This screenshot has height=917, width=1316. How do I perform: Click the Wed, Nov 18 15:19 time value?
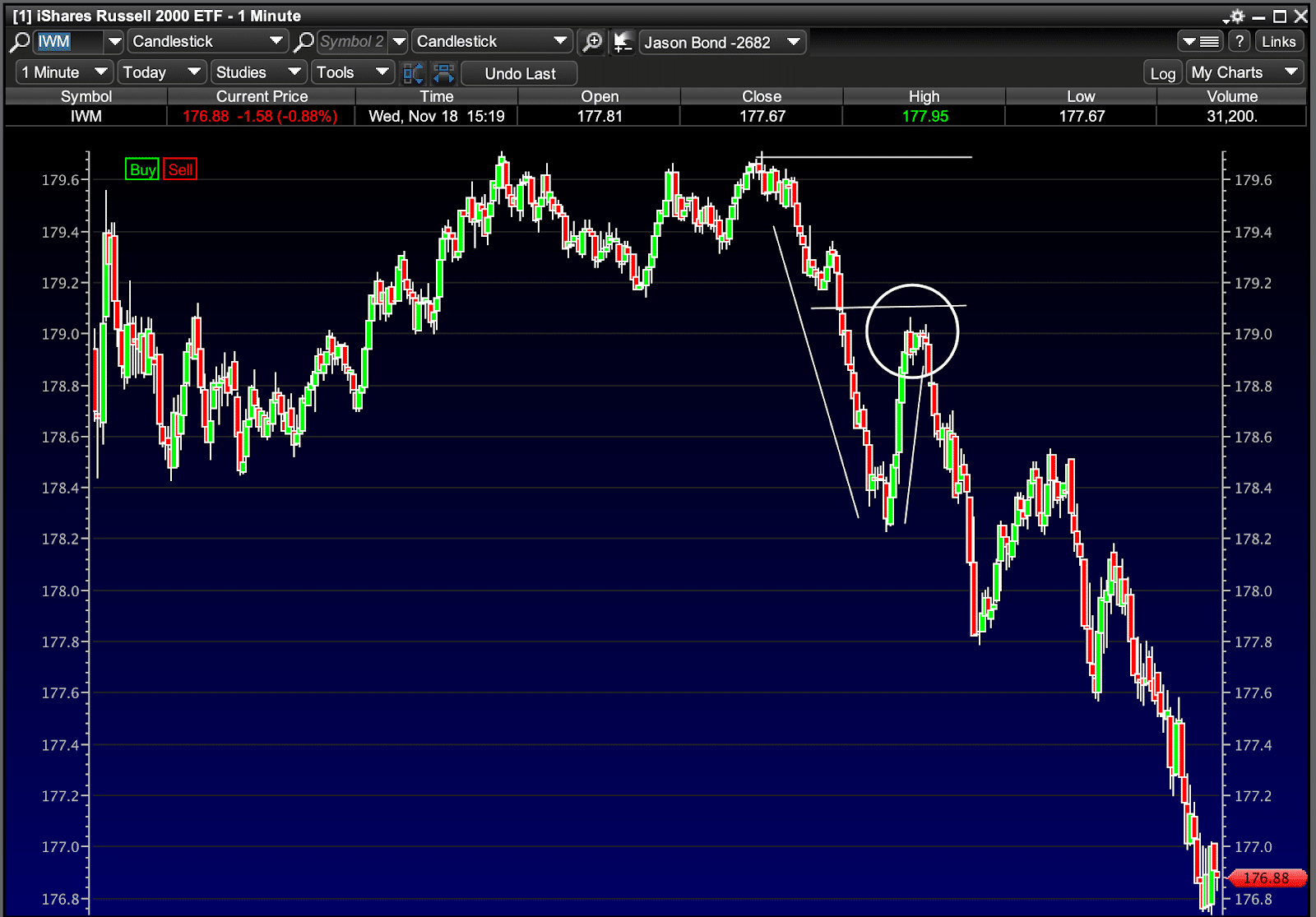(437, 116)
